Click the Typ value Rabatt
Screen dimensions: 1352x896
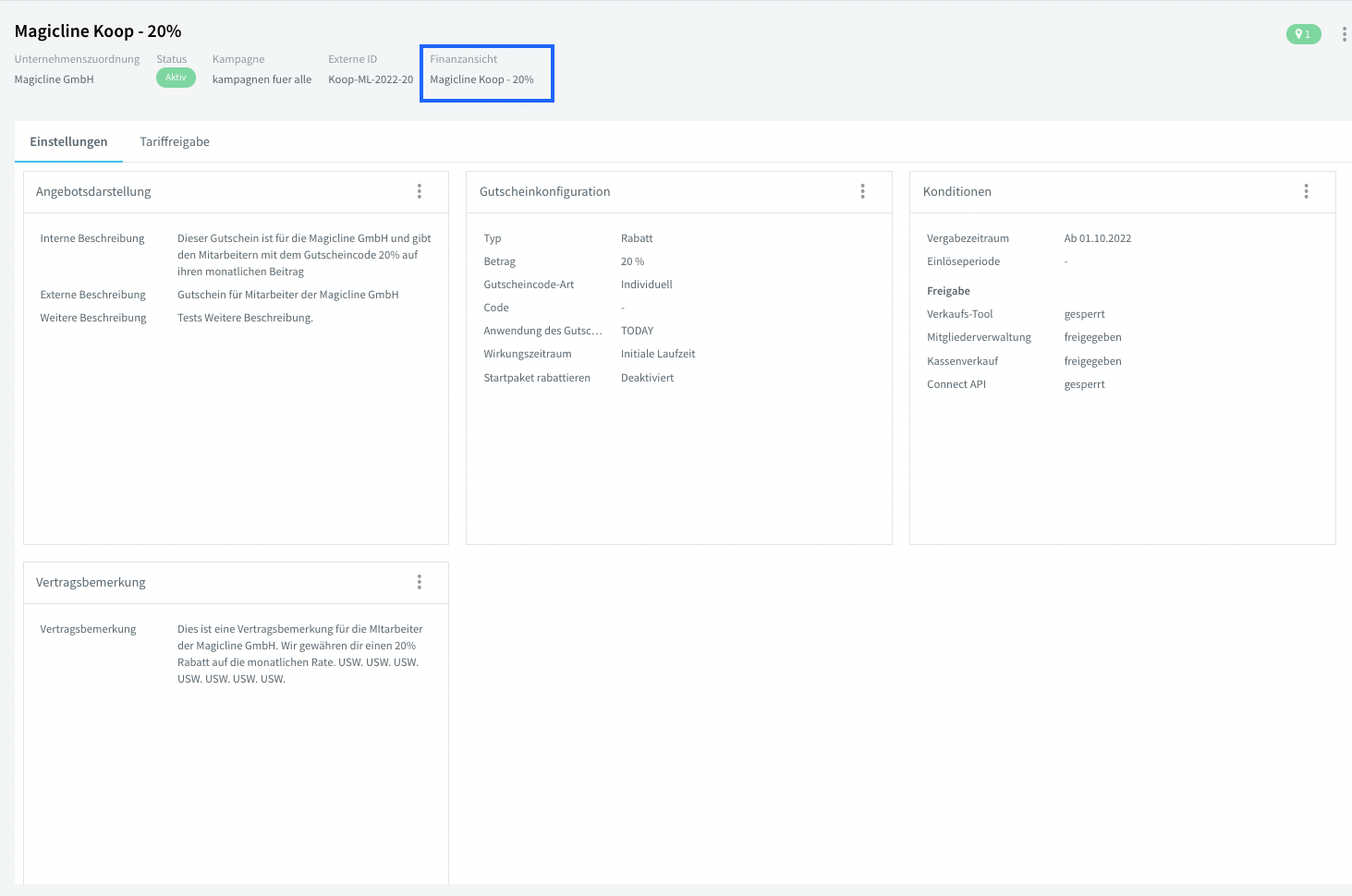click(x=637, y=238)
